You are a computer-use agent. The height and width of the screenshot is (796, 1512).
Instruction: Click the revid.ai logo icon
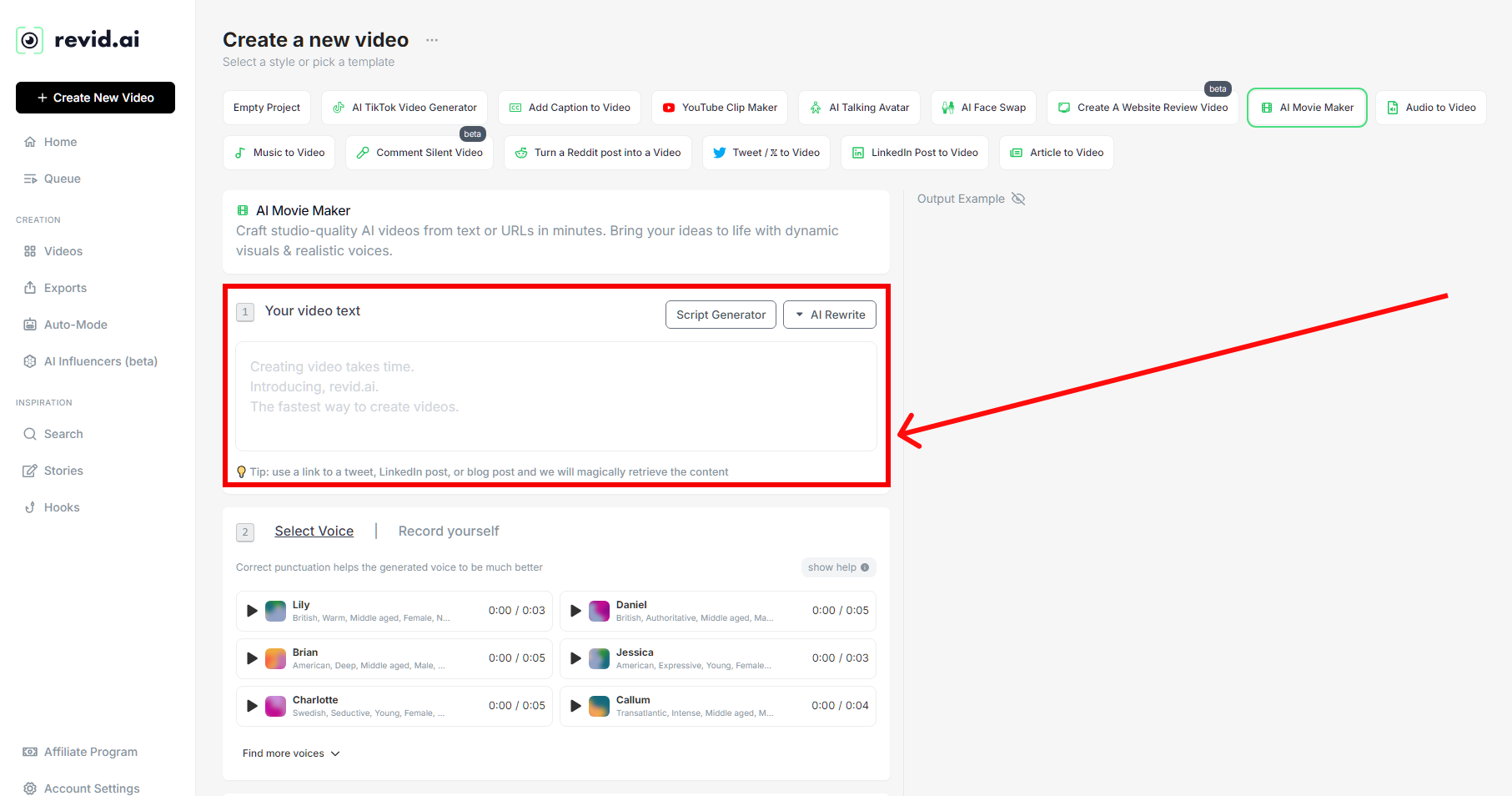[x=30, y=40]
